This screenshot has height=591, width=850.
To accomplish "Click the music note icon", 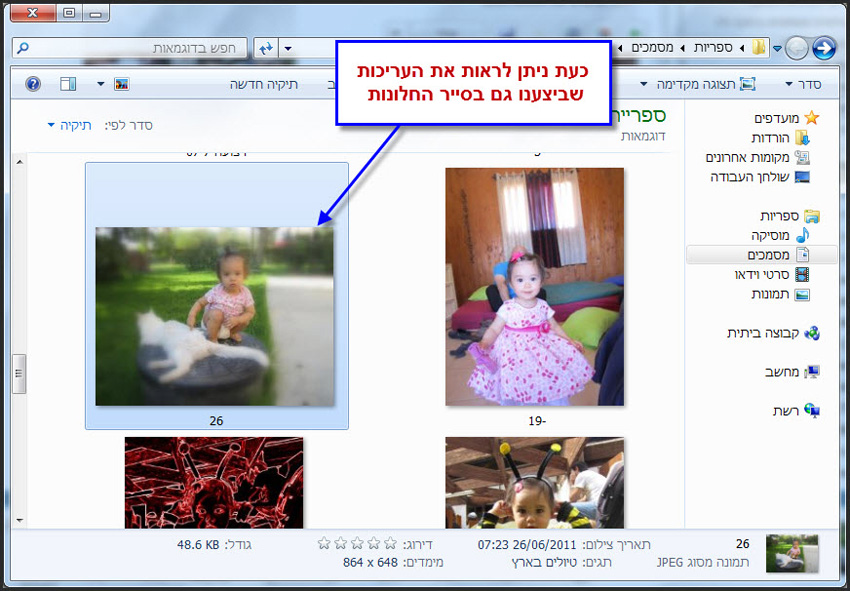I will (x=802, y=235).
